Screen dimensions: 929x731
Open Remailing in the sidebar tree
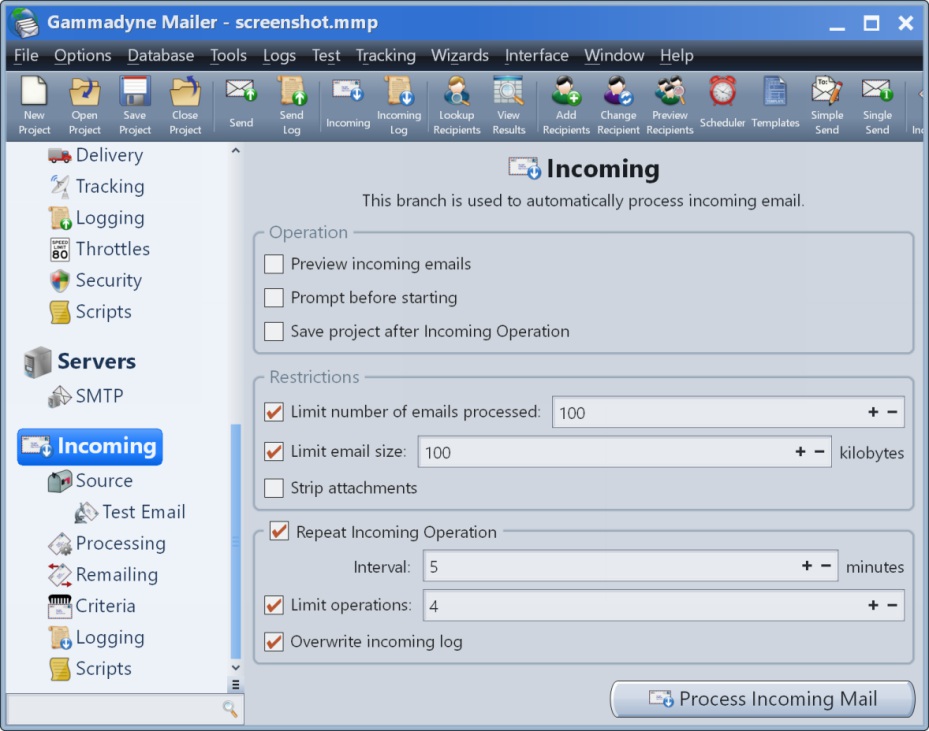tap(104, 575)
